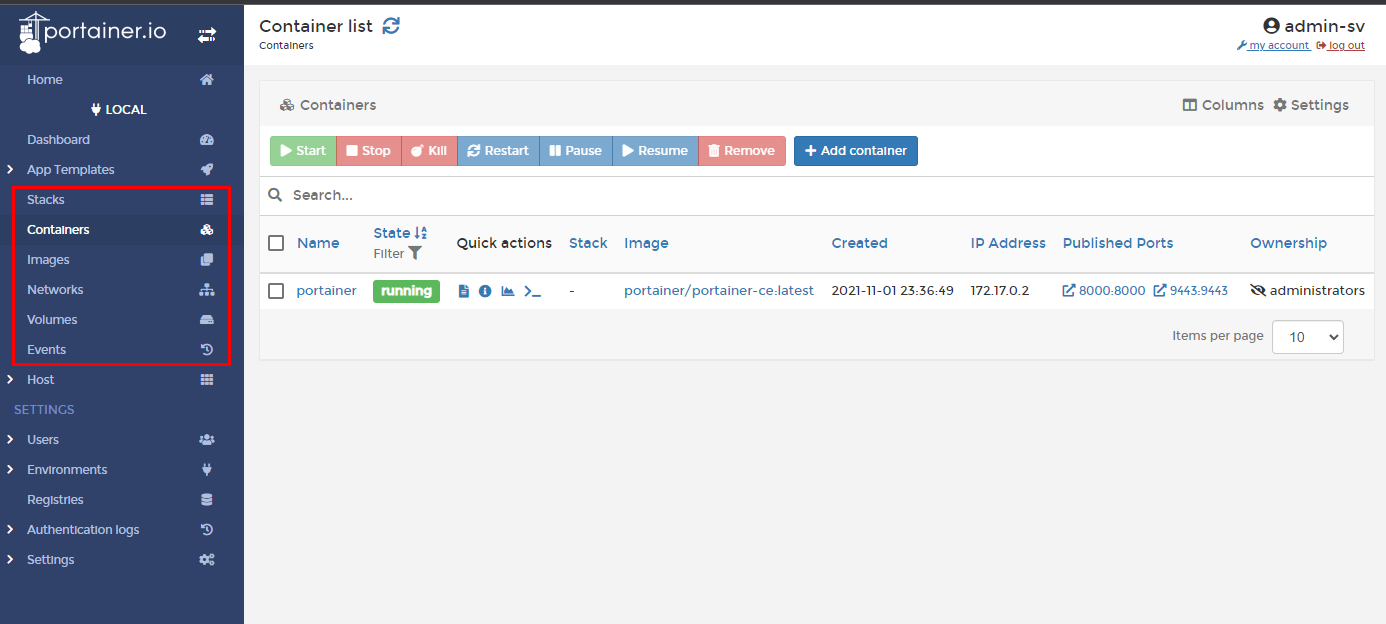Toggle the select-all containers checkbox
The image size is (1386, 624).
[x=276, y=243]
